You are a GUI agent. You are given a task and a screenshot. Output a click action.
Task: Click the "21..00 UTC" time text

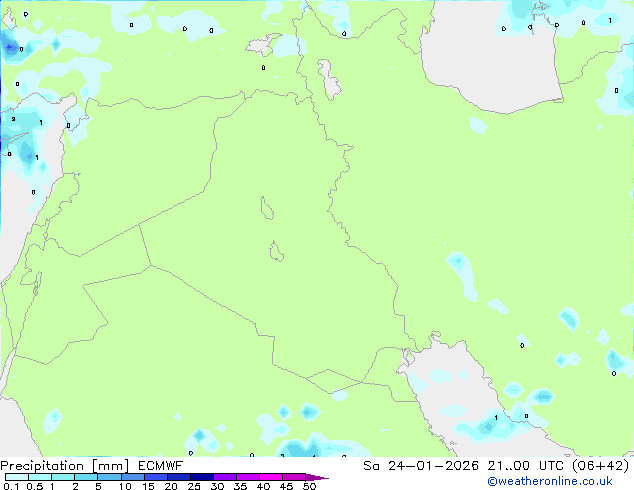click(526, 466)
